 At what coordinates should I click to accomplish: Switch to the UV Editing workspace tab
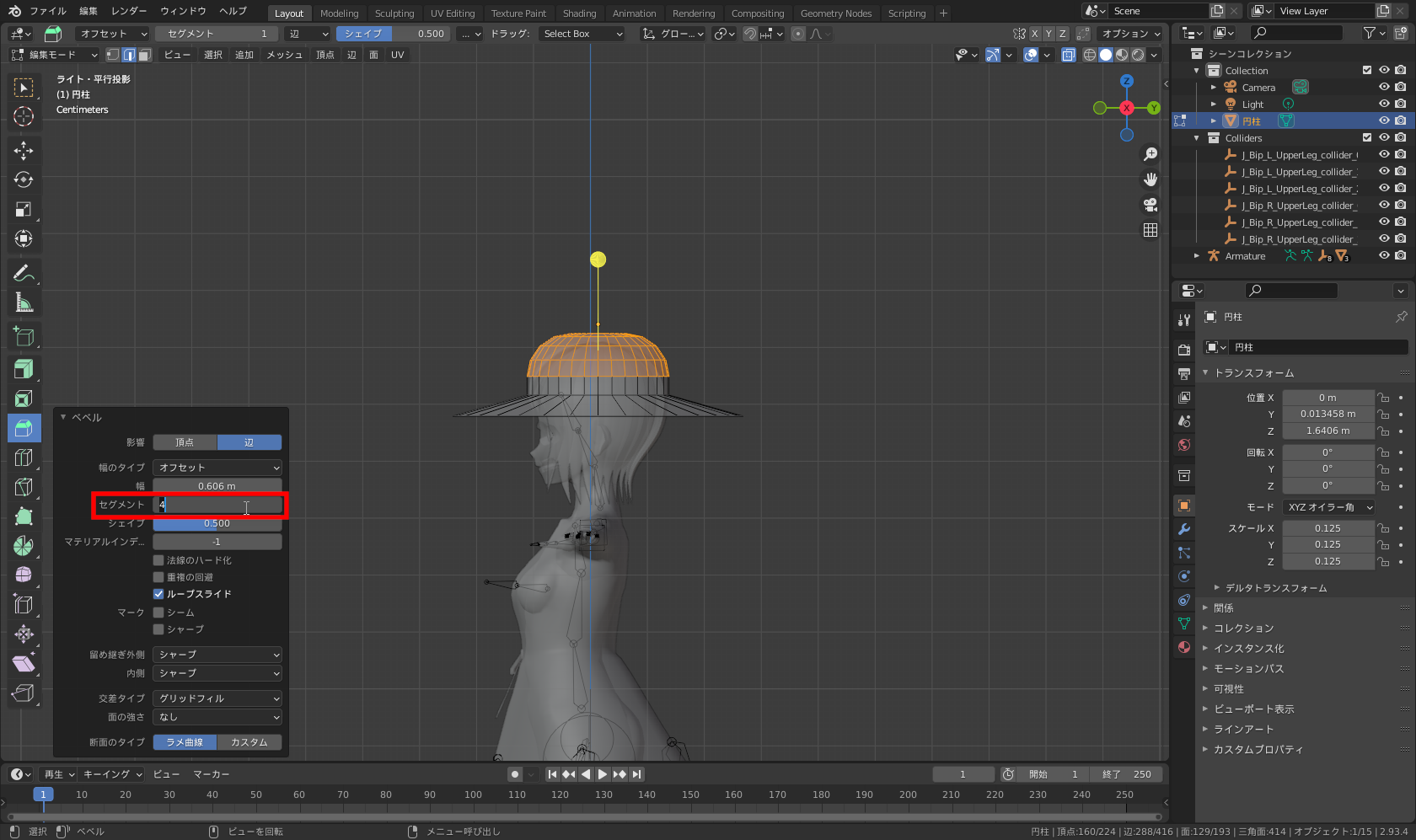point(453,13)
